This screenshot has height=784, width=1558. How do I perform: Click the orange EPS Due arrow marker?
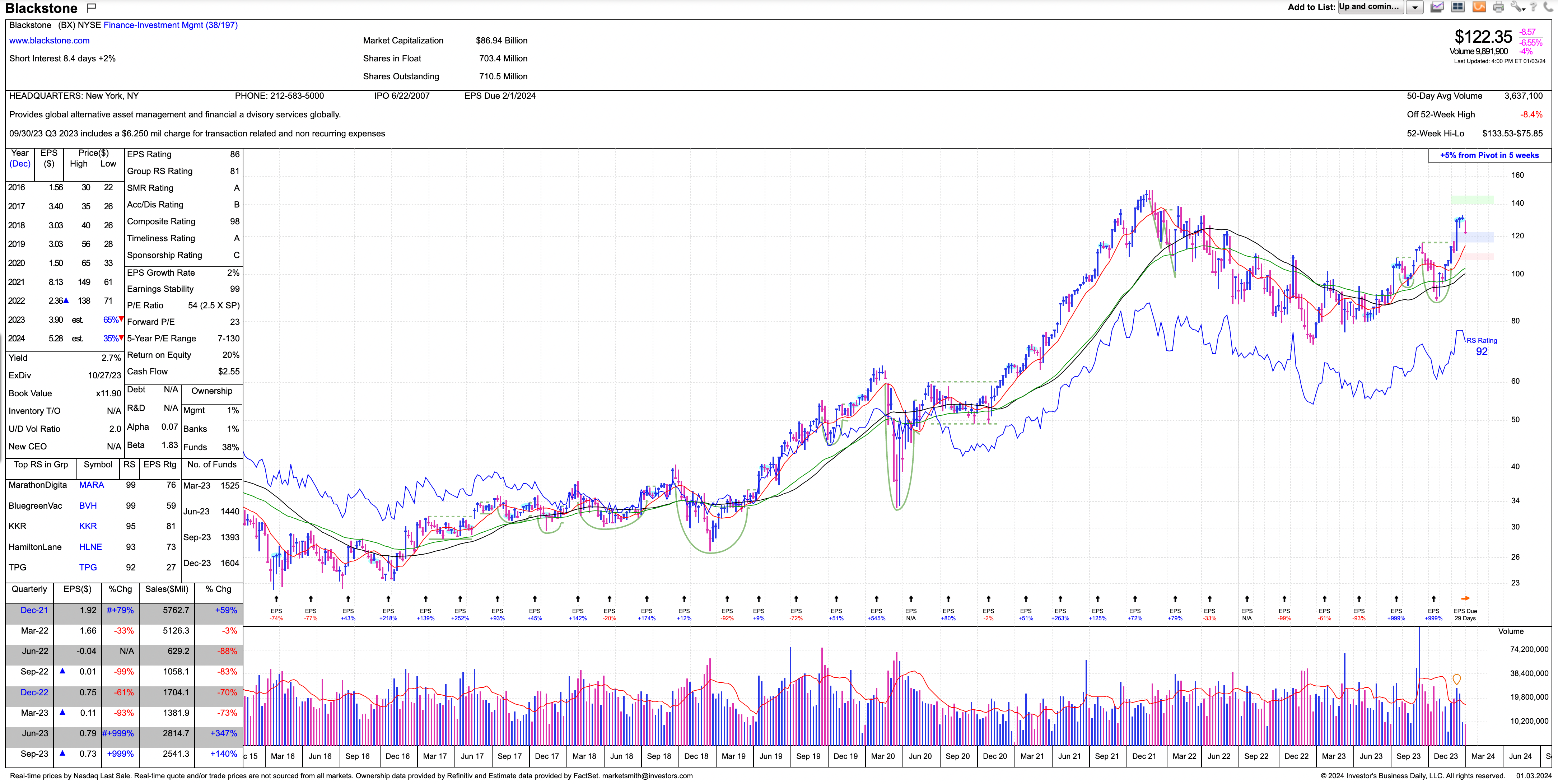1465,599
